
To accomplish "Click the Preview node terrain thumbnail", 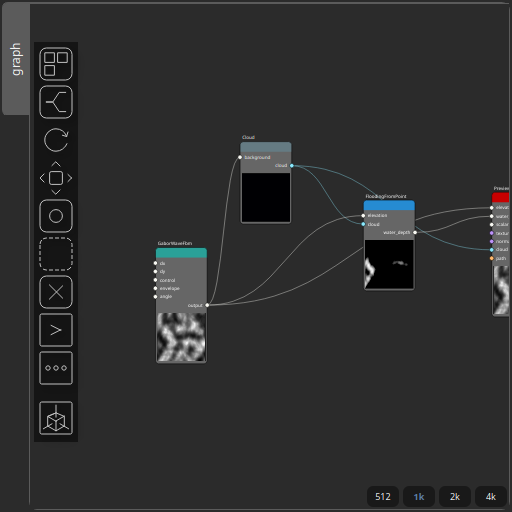I will [501, 290].
